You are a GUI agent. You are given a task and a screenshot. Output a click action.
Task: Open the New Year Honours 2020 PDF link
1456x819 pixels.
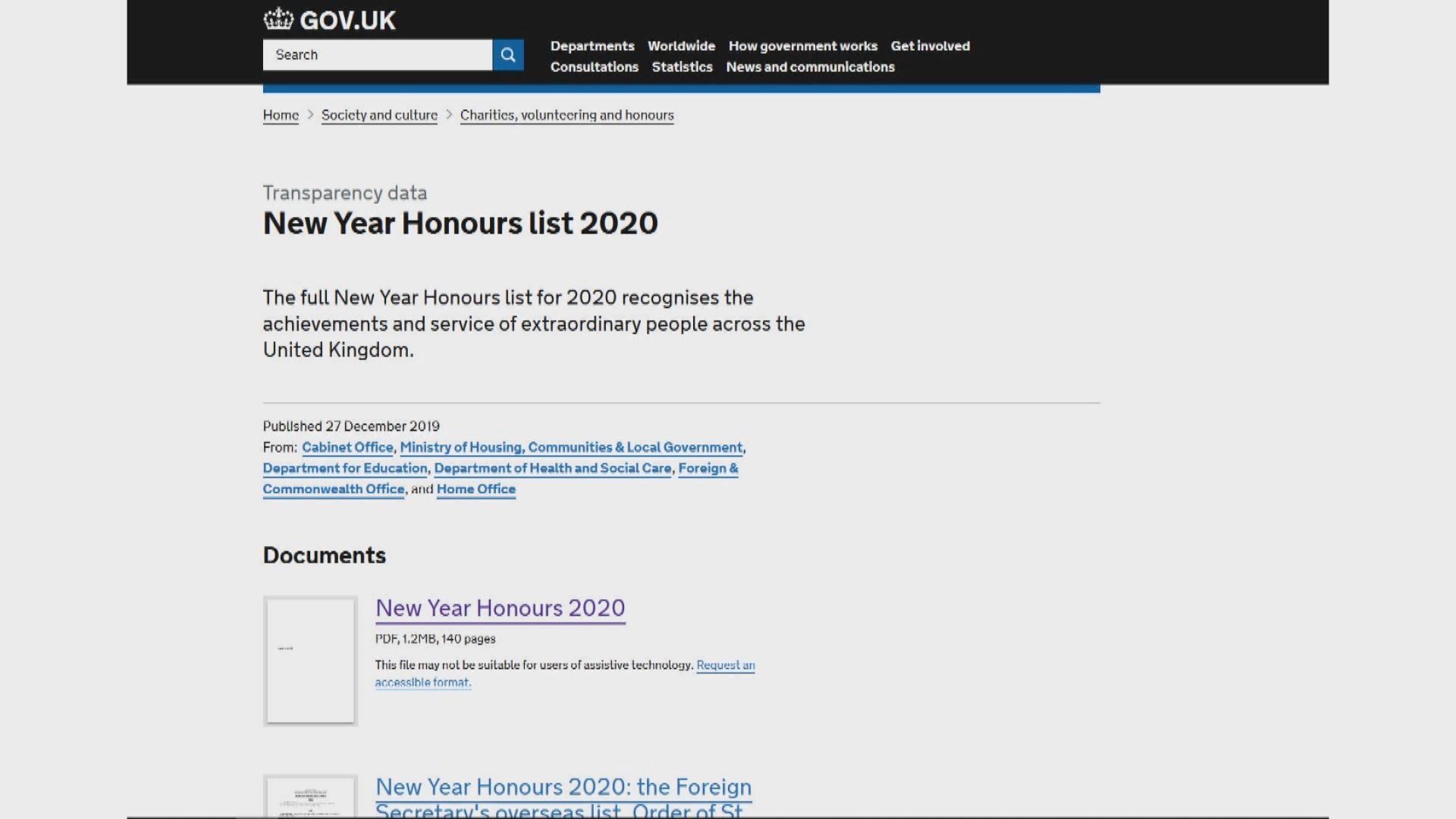coord(500,608)
